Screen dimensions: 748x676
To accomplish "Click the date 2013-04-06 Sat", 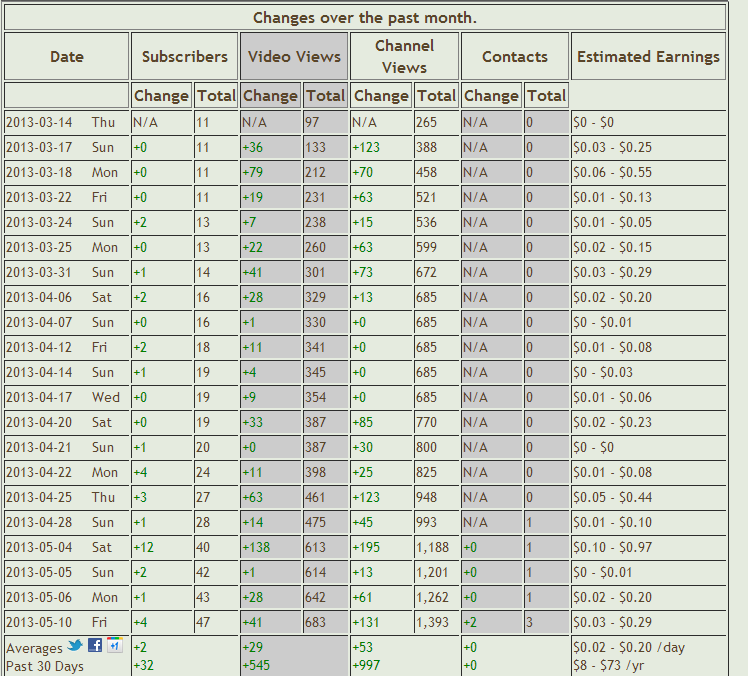I will pyautogui.click(x=59, y=297).
